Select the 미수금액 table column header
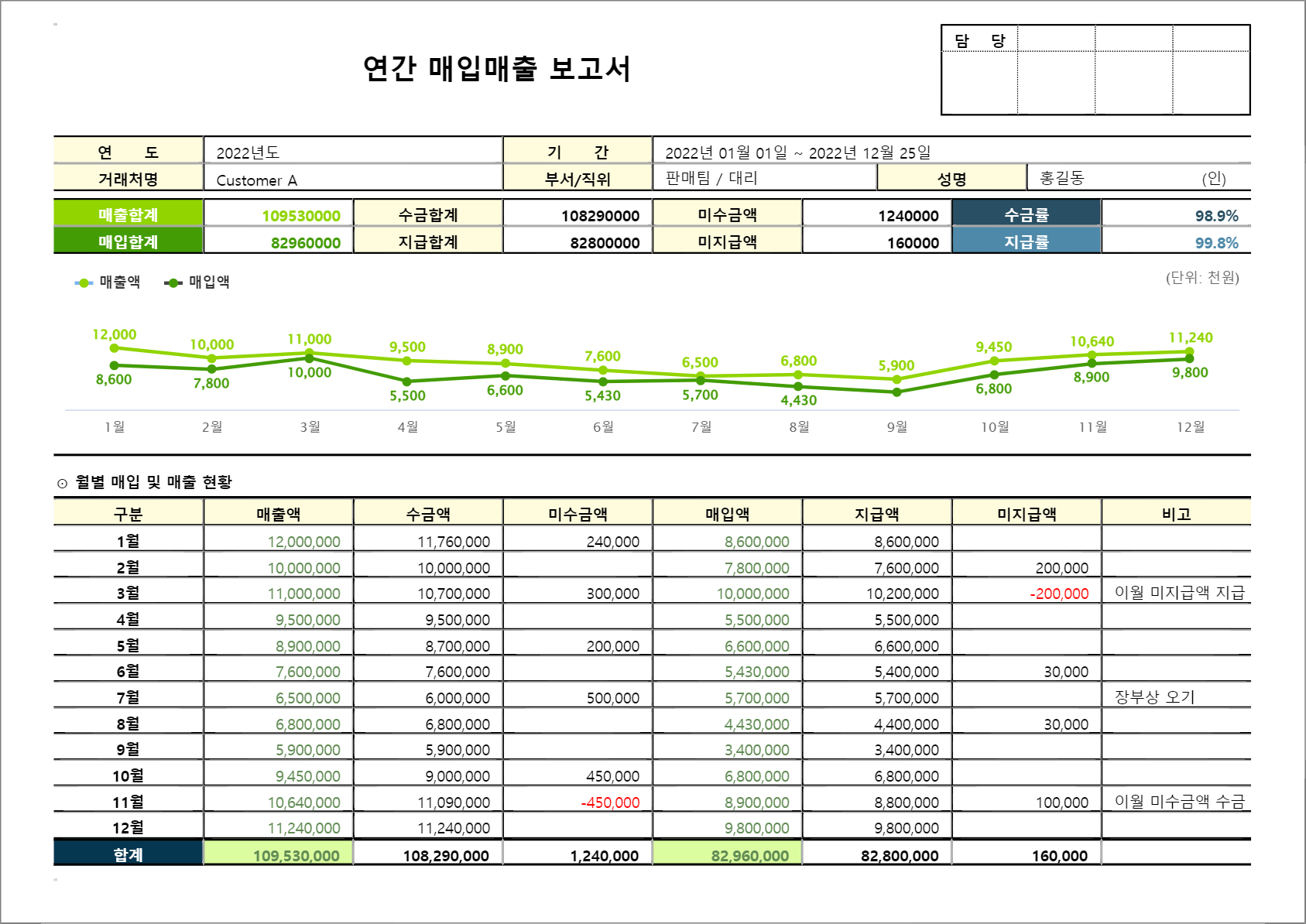The image size is (1306, 924). click(578, 513)
